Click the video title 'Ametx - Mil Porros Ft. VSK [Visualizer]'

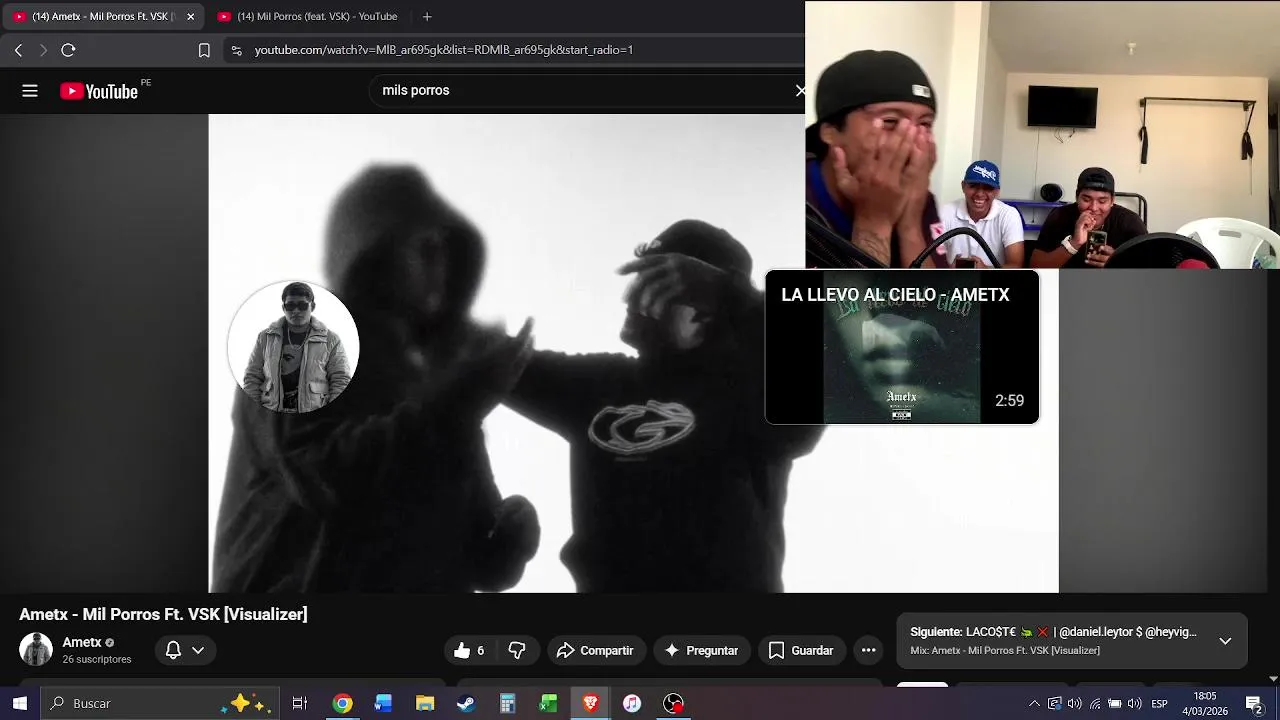[x=163, y=614]
